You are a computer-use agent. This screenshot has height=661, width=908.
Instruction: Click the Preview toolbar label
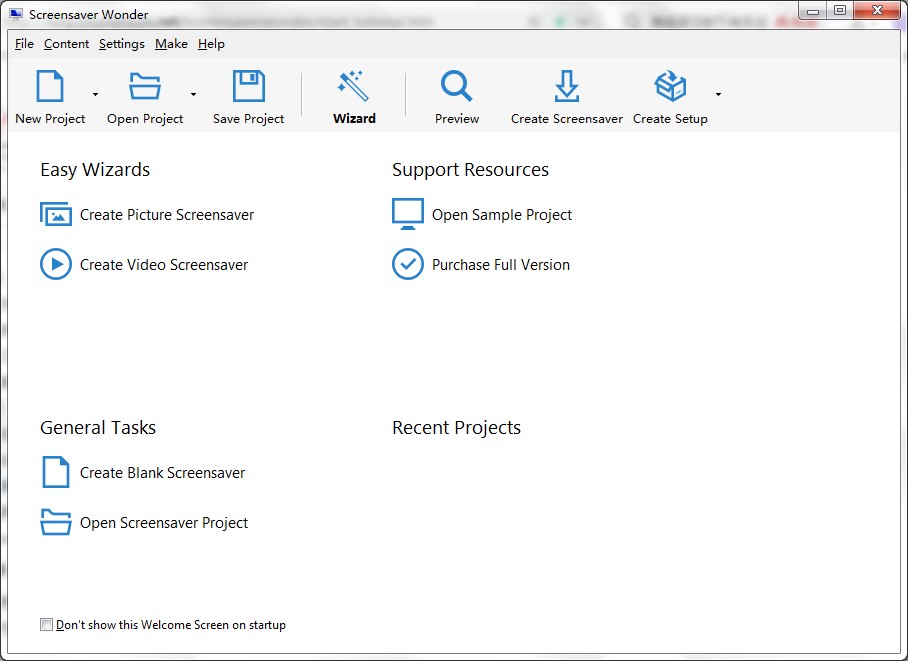tap(457, 119)
